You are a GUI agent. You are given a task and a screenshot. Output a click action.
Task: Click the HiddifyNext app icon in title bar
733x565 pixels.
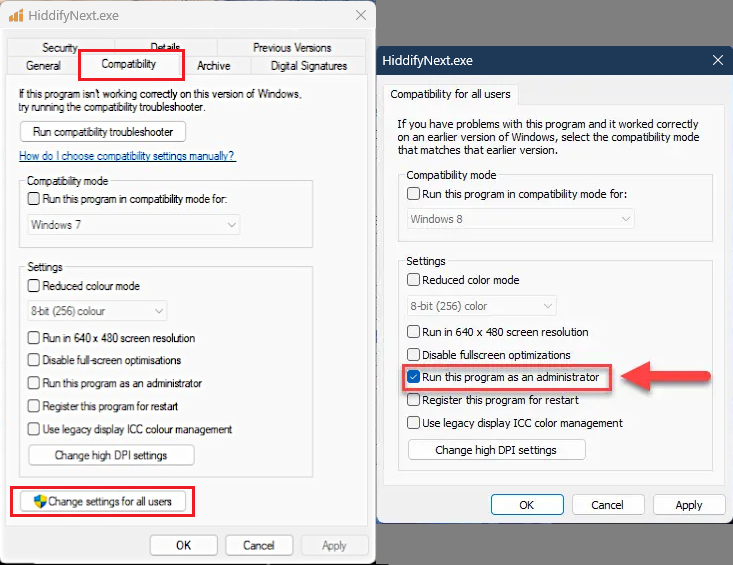(x=15, y=16)
